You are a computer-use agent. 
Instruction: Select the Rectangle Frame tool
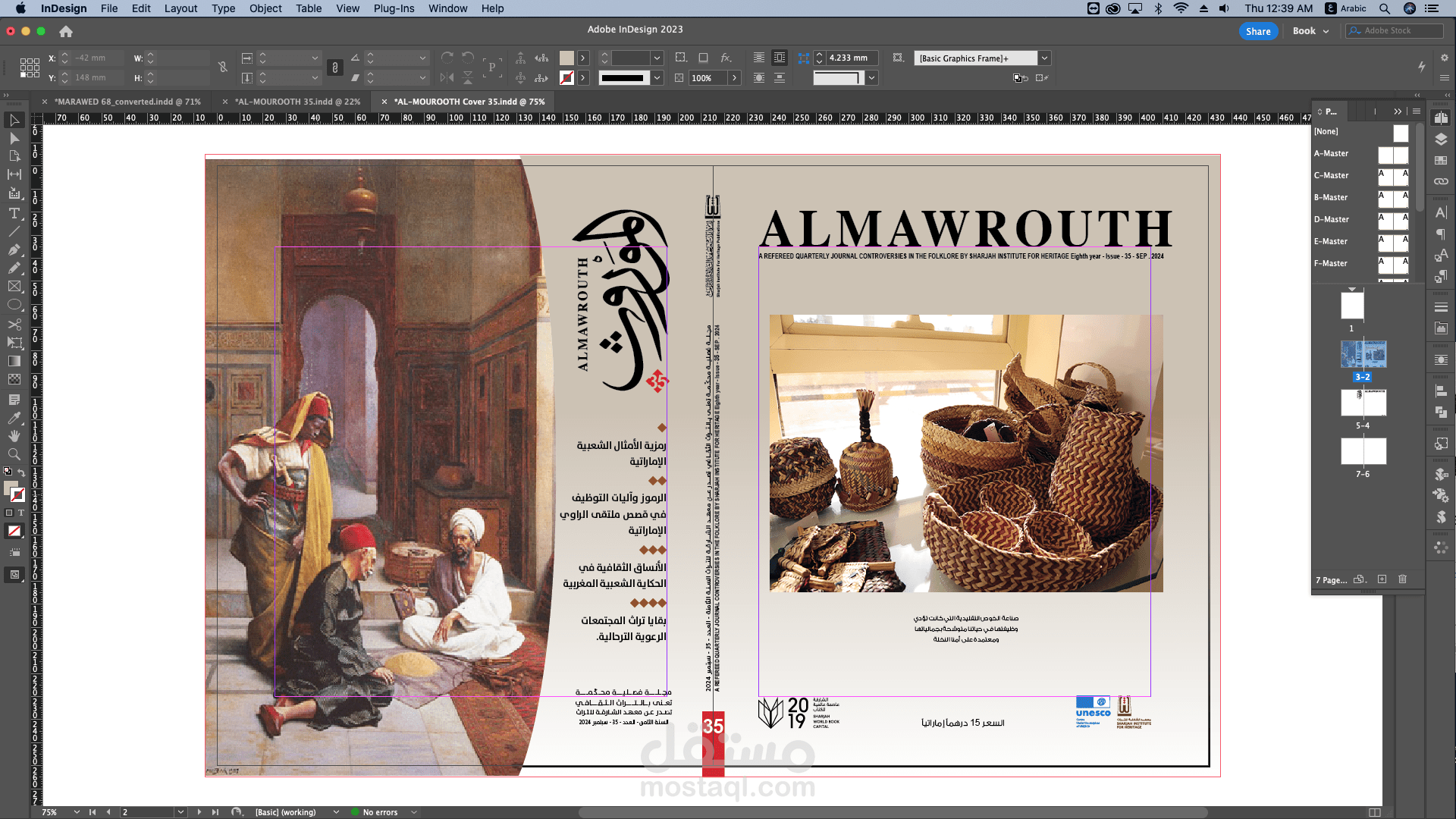(14, 287)
